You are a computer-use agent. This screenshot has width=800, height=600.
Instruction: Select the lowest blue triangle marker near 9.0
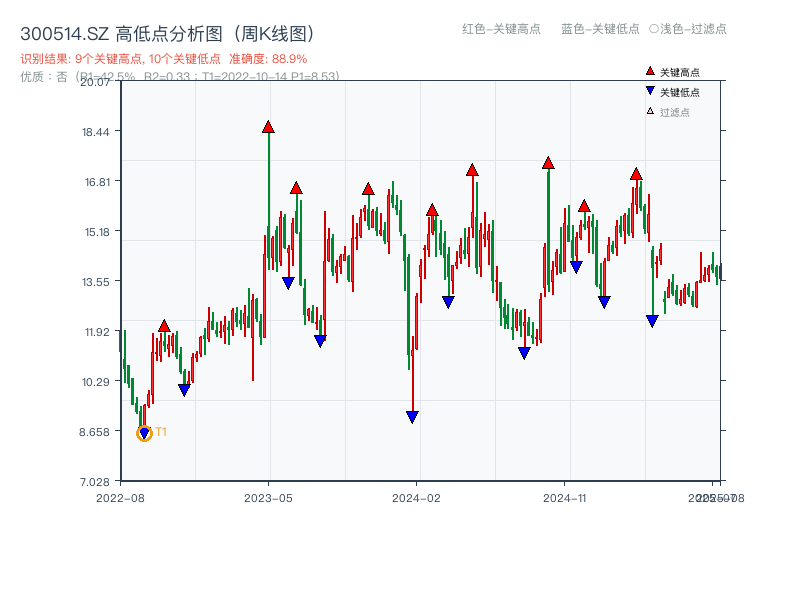click(x=414, y=418)
